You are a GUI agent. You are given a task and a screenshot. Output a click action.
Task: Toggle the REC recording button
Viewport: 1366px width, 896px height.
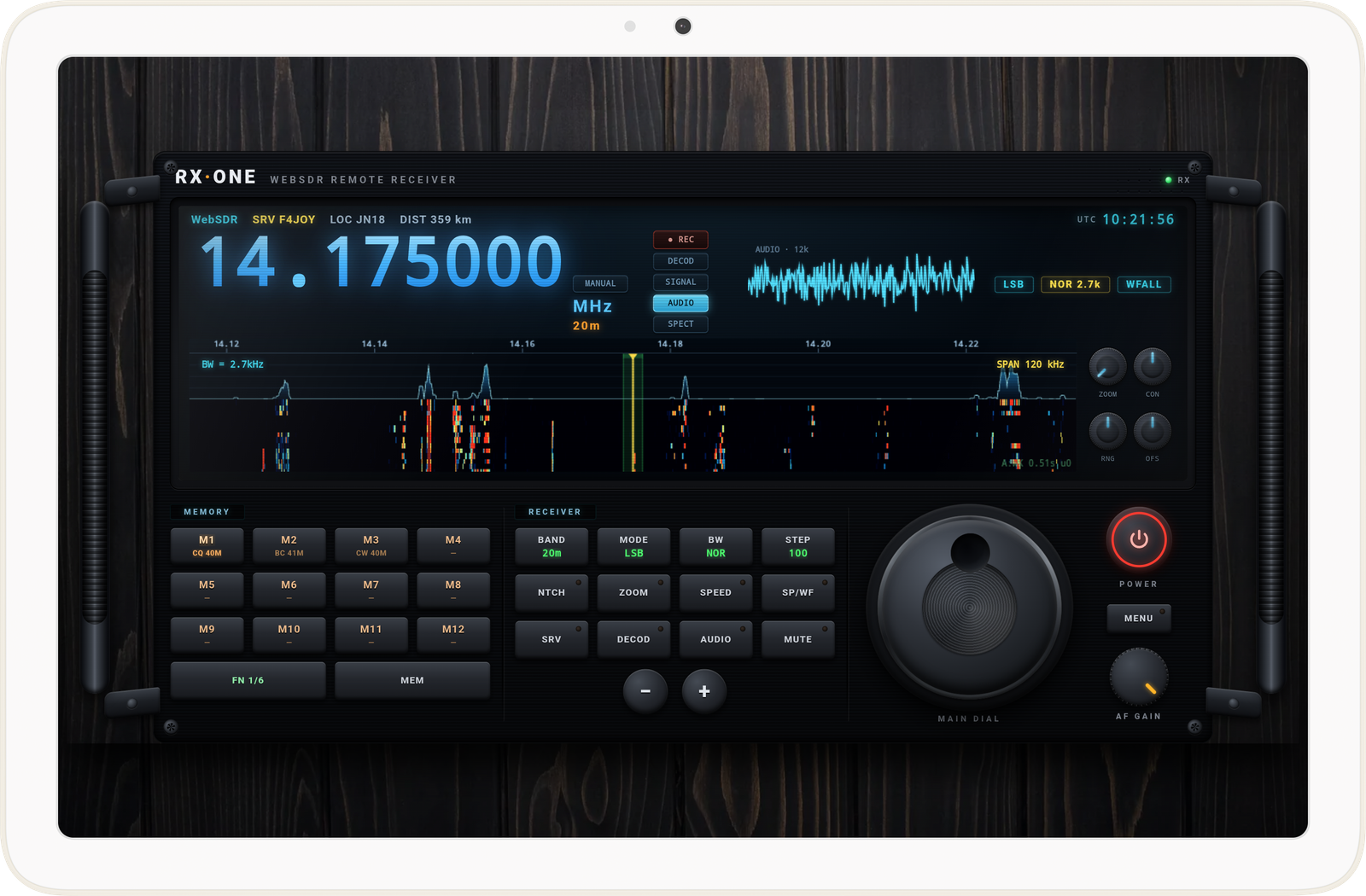pyautogui.click(x=680, y=240)
